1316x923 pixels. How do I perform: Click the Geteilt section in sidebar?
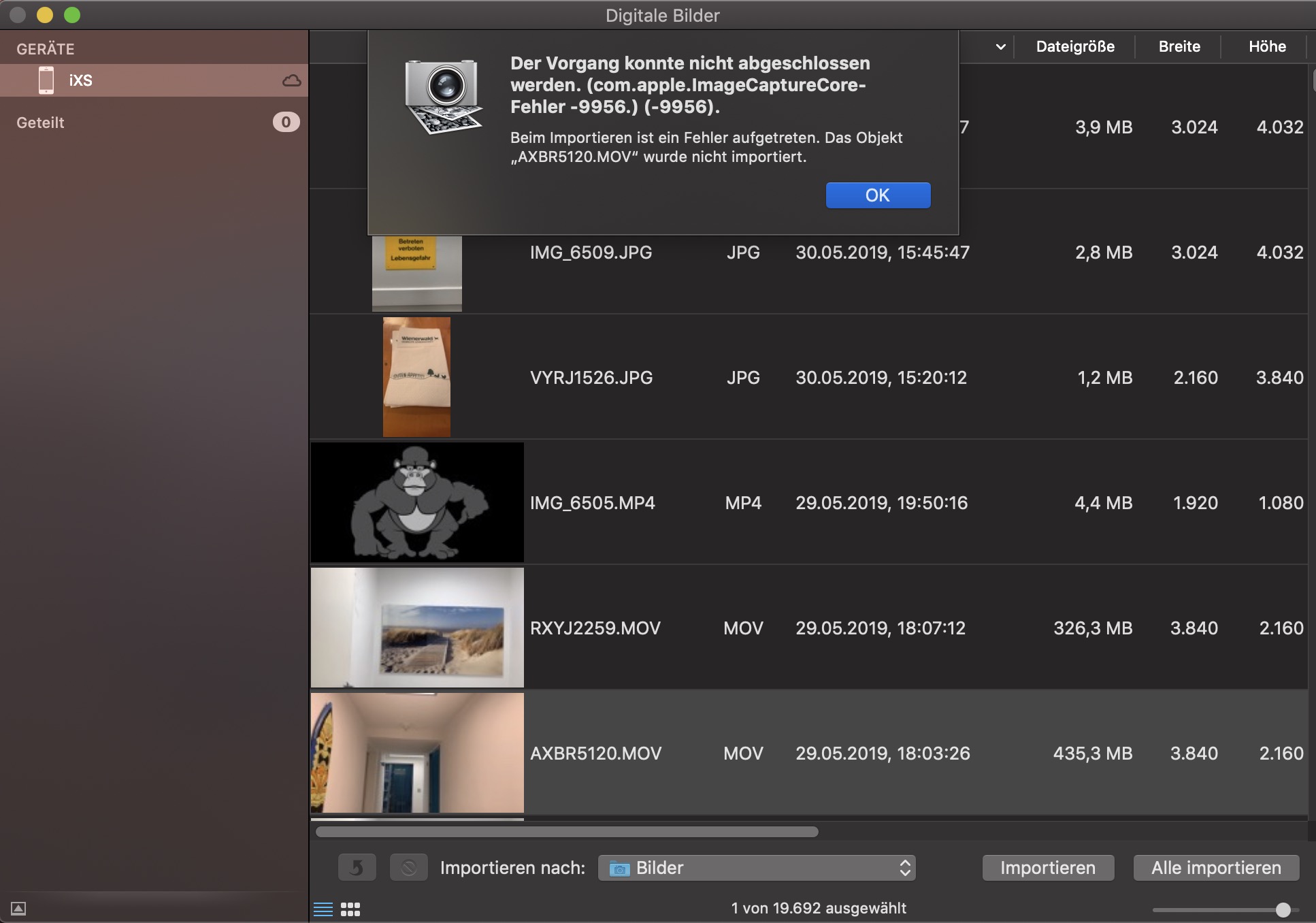[41, 123]
